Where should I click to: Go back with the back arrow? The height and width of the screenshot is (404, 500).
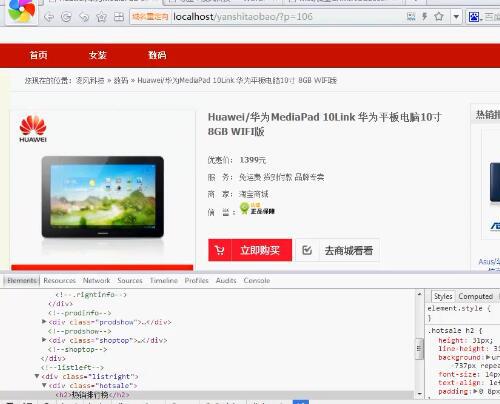49,17
